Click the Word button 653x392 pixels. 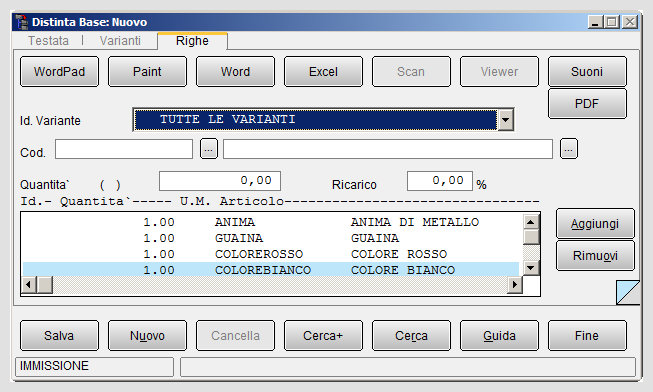click(235, 72)
